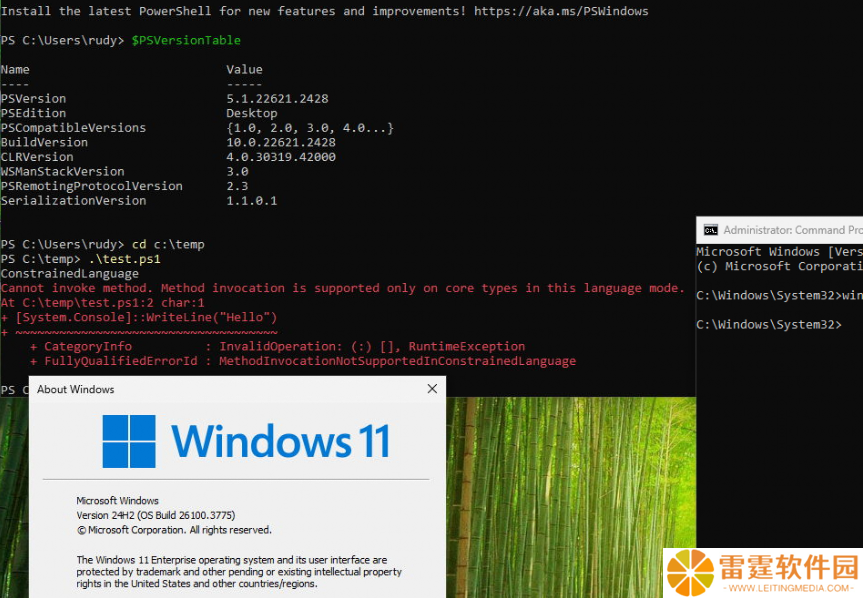Click the PSCompatibleVersions value list

(310, 128)
